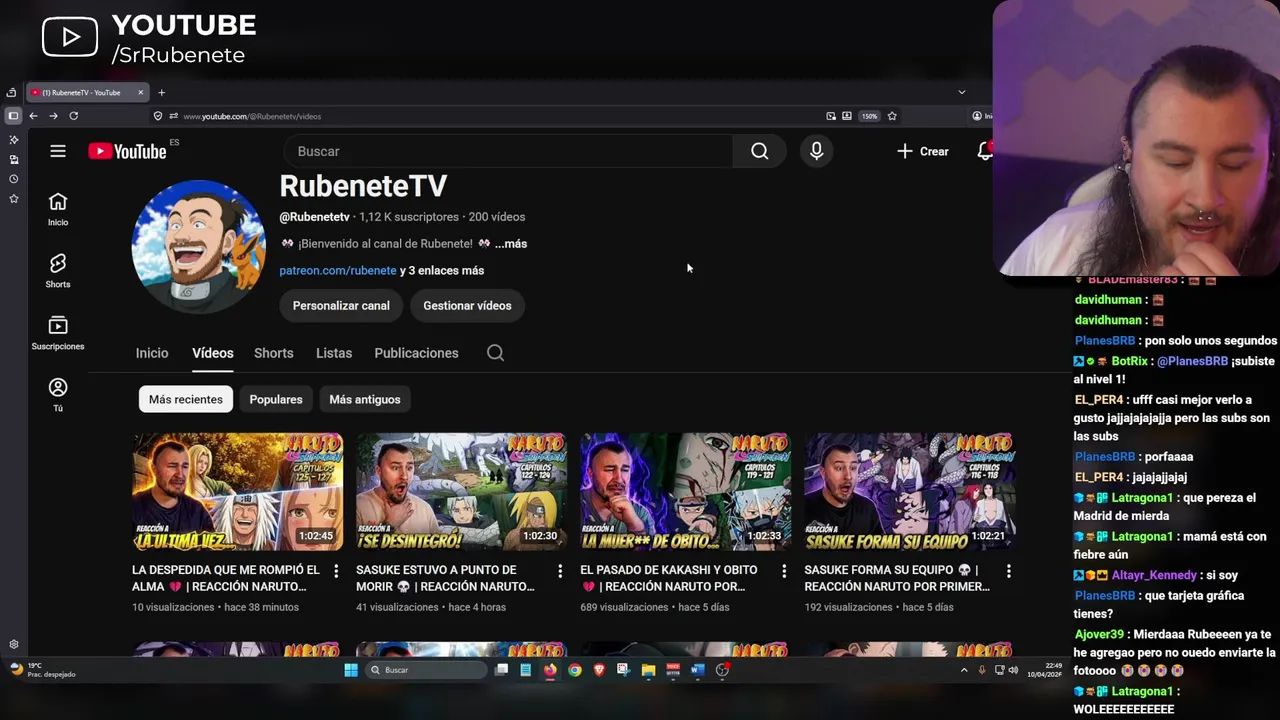Click the magnifier search button
The height and width of the screenshot is (720, 1280).
[x=760, y=151]
